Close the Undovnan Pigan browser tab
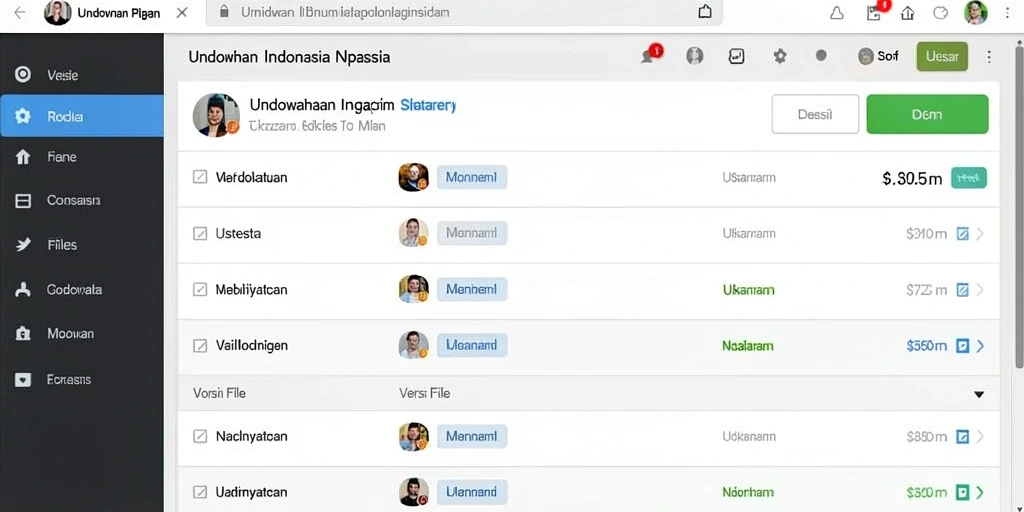This screenshot has height=512, width=1024. 182,12
